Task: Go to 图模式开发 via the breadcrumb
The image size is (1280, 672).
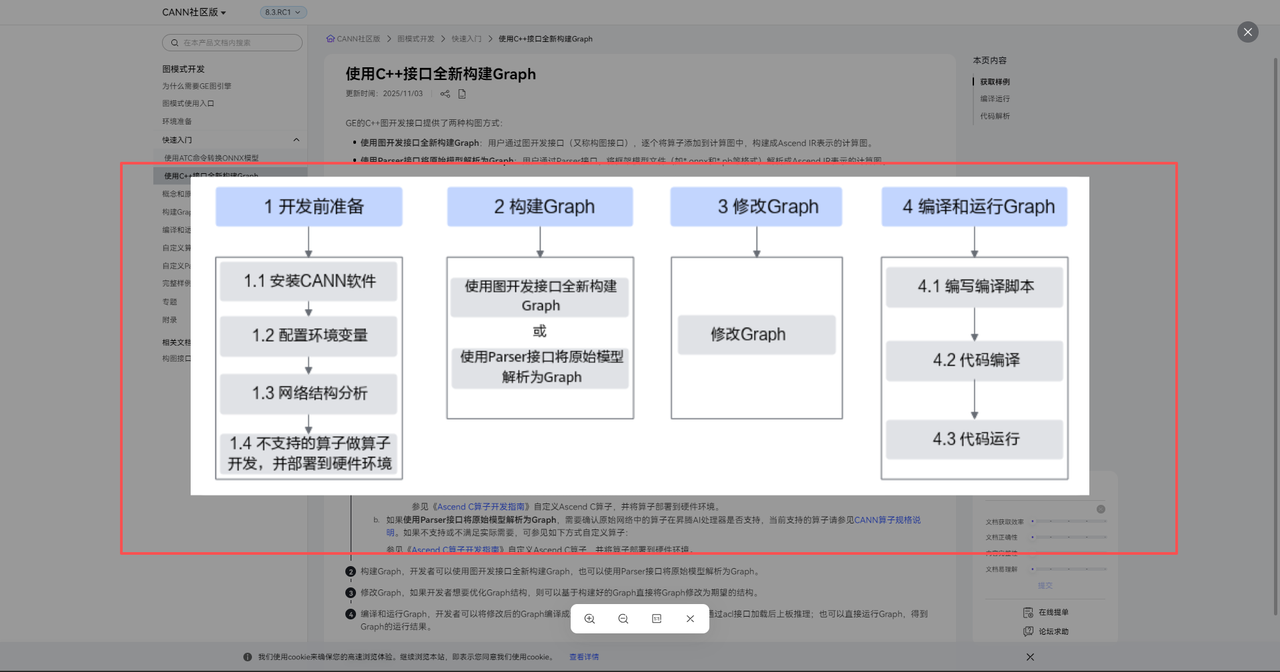Action: click(x=417, y=38)
